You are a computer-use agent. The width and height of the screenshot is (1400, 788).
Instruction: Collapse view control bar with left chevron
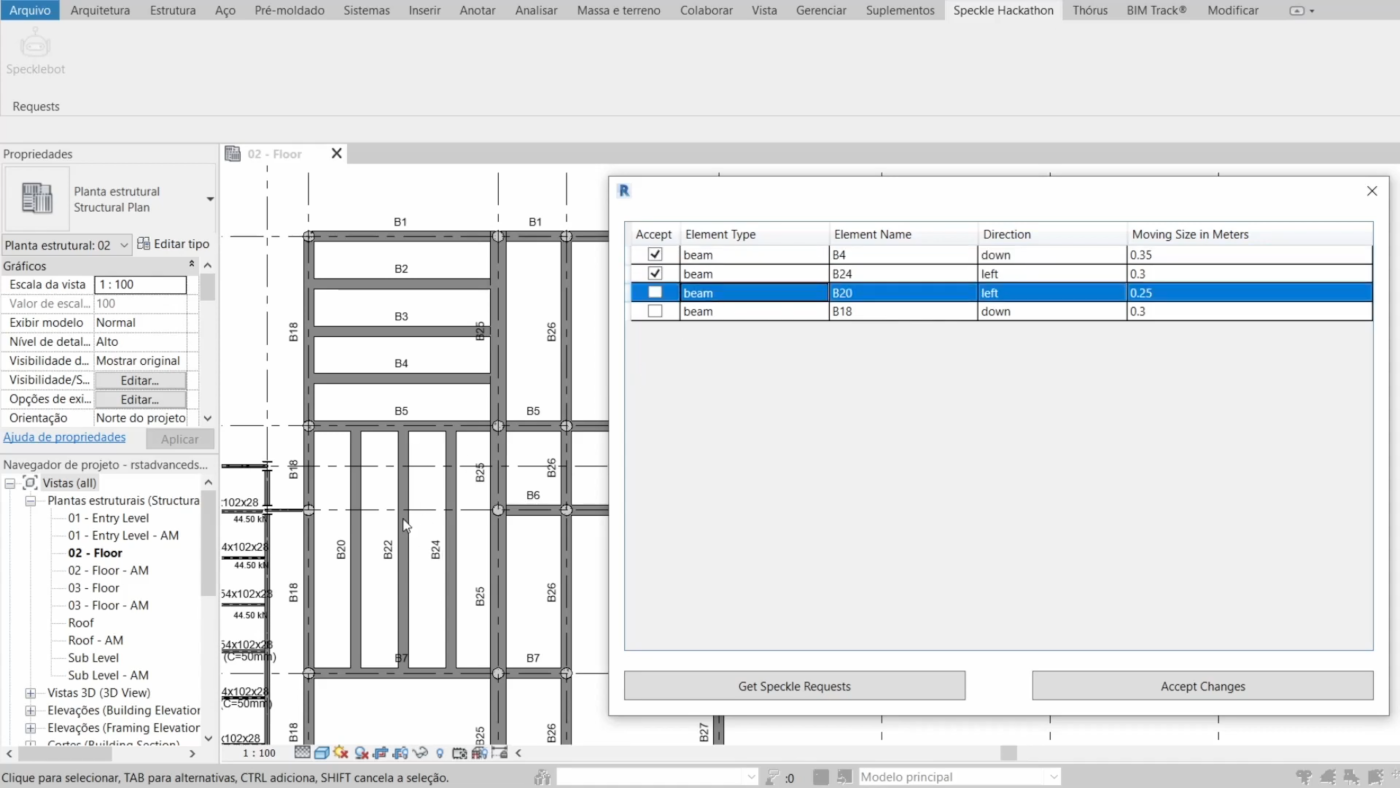point(518,753)
